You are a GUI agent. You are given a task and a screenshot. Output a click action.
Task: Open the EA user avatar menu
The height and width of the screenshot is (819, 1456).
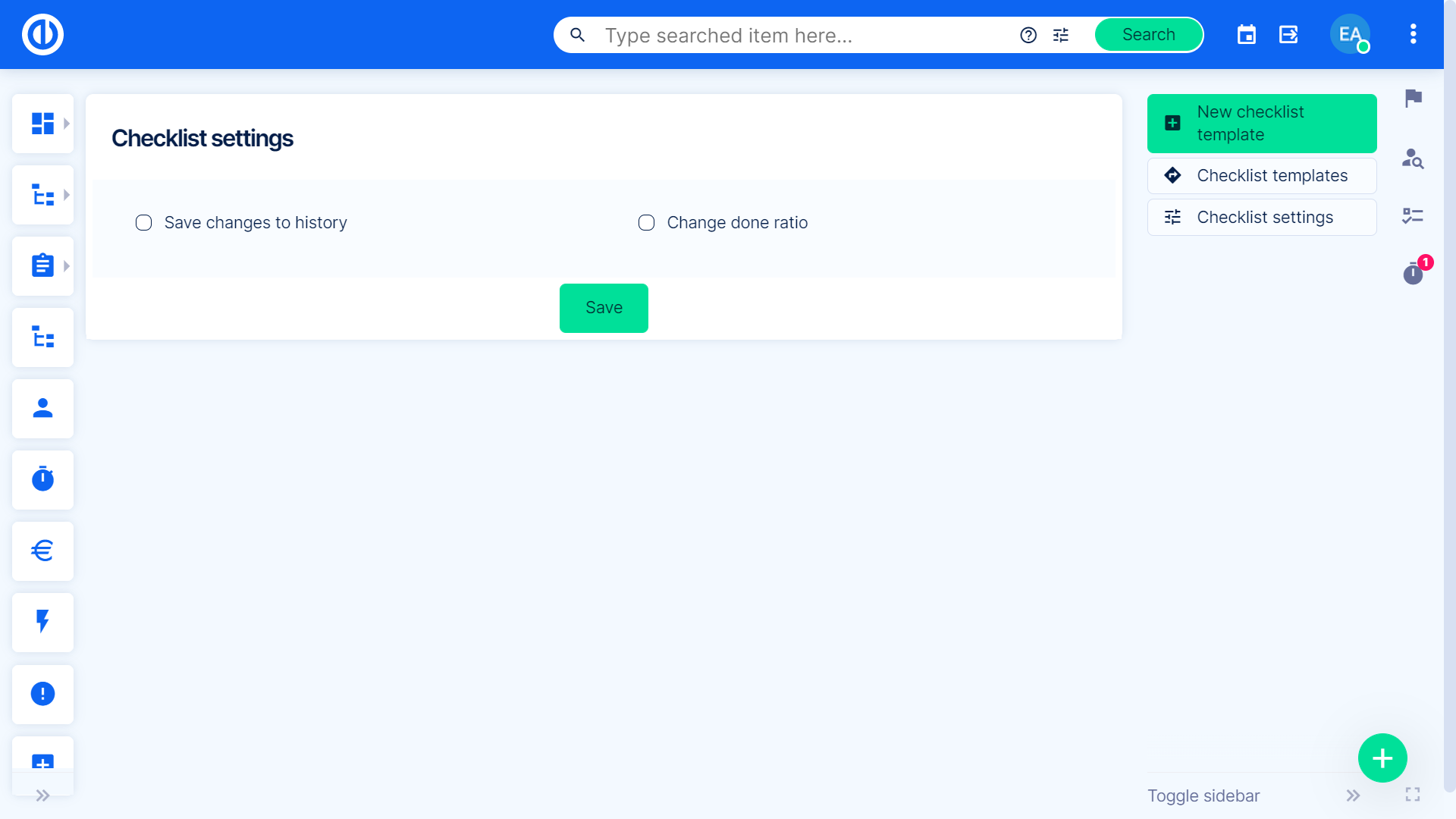(x=1350, y=34)
